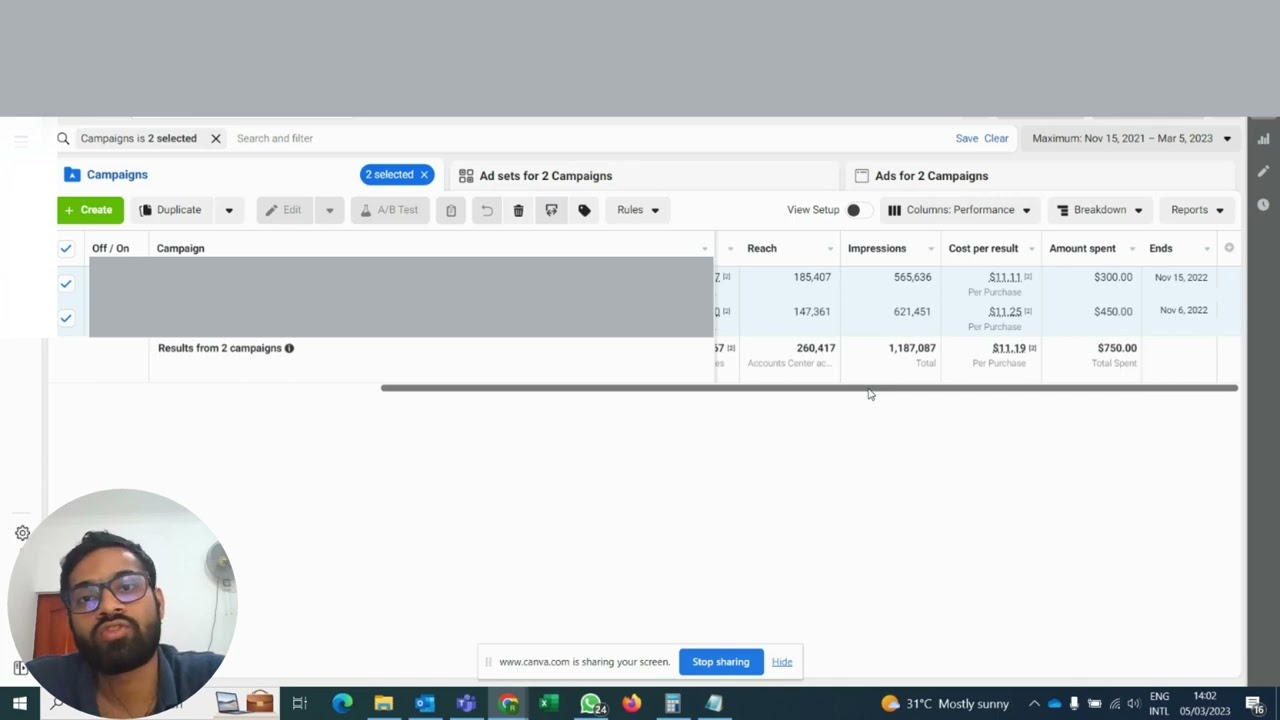This screenshot has height=720, width=1280.
Task: Uncheck the campaign row with $450.00 spent
Action: [66, 318]
